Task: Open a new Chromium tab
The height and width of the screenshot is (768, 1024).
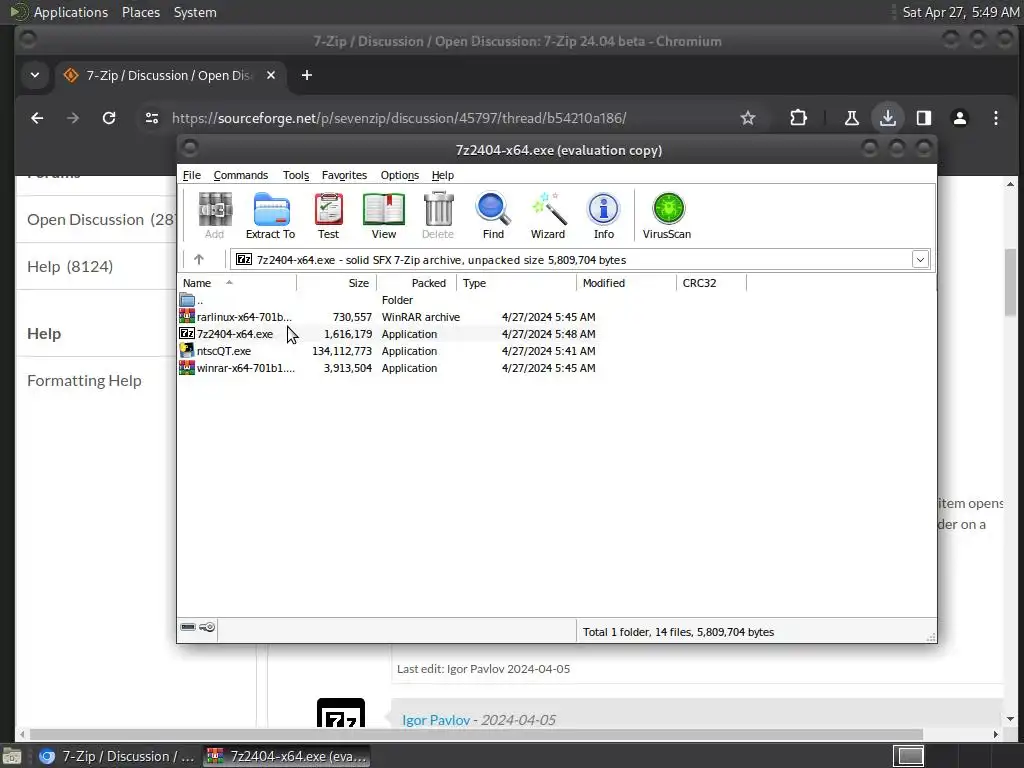Action: pos(306,75)
